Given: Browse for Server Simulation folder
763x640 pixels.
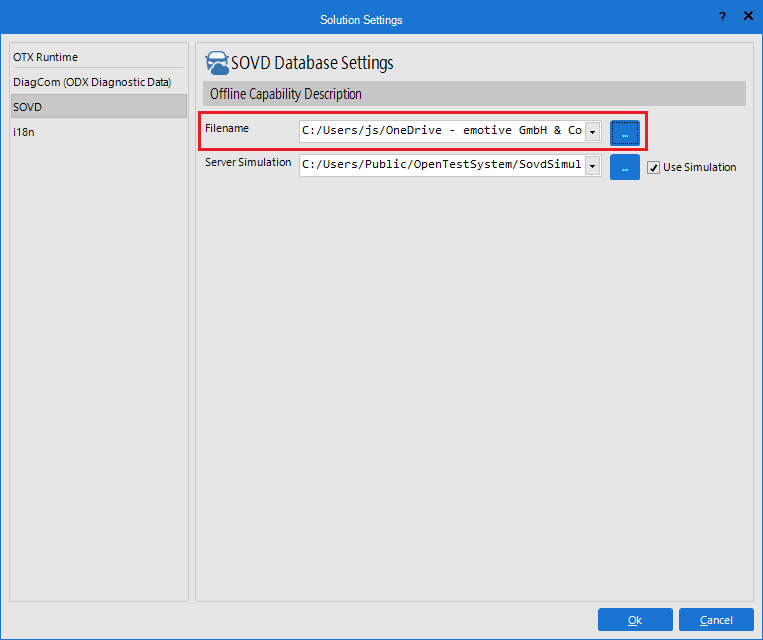Looking at the screenshot, I should click(624, 166).
